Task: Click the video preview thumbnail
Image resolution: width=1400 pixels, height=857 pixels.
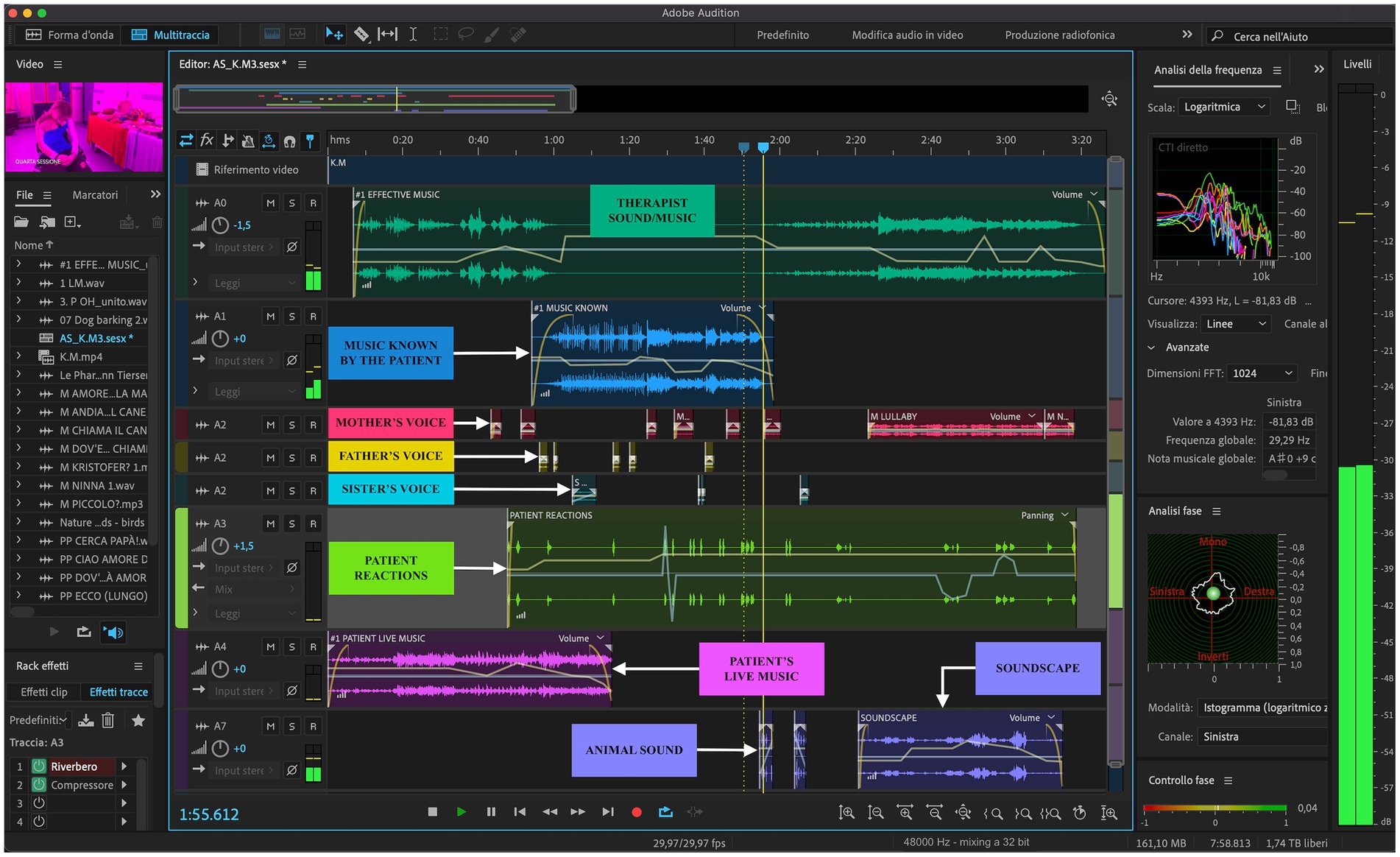Action: (x=84, y=126)
